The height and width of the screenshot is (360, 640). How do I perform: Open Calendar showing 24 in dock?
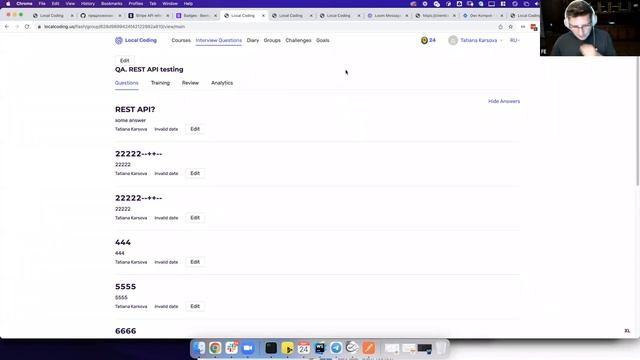pyautogui.click(x=304, y=348)
